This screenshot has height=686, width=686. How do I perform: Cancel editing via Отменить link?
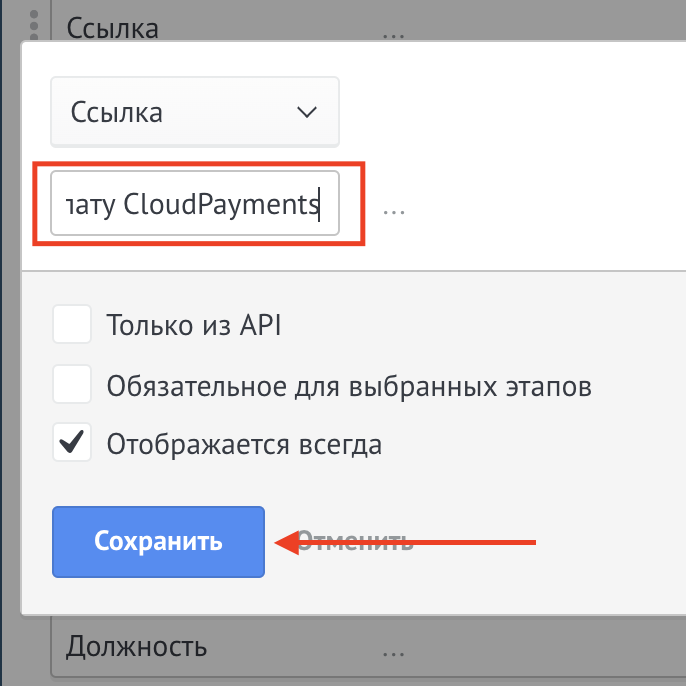(355, 542)
